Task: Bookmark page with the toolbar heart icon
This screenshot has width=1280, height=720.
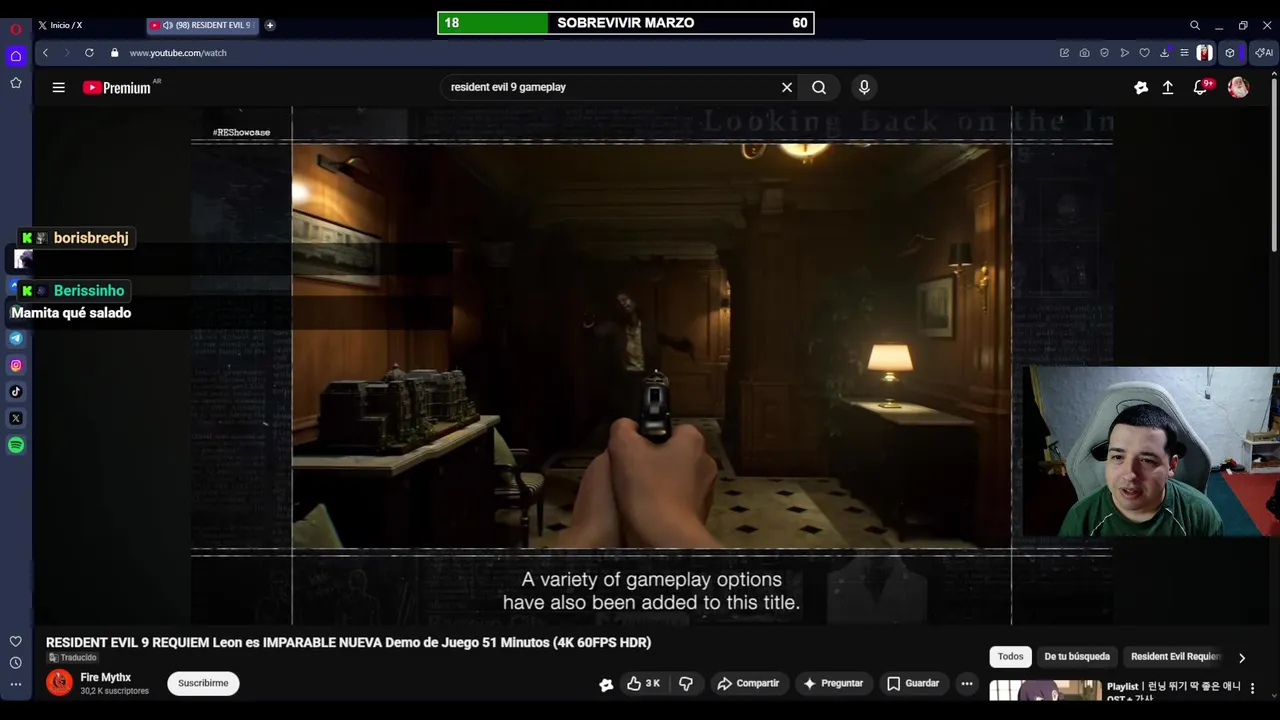Action: (x=1144, y=53)
